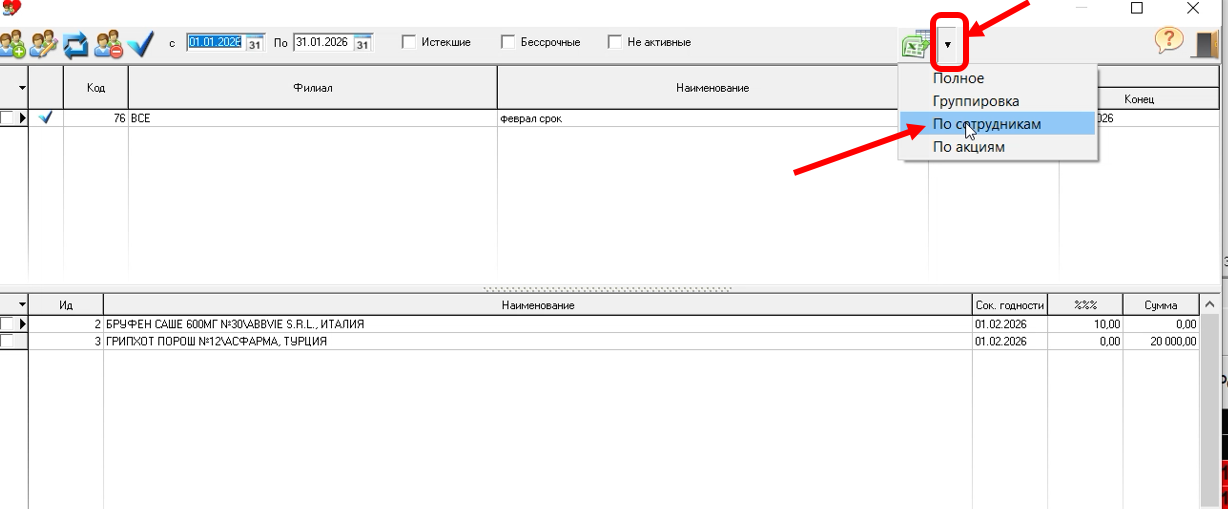
Task: Click the 20 000,00 sum cell
Action: coord(1160,341)
